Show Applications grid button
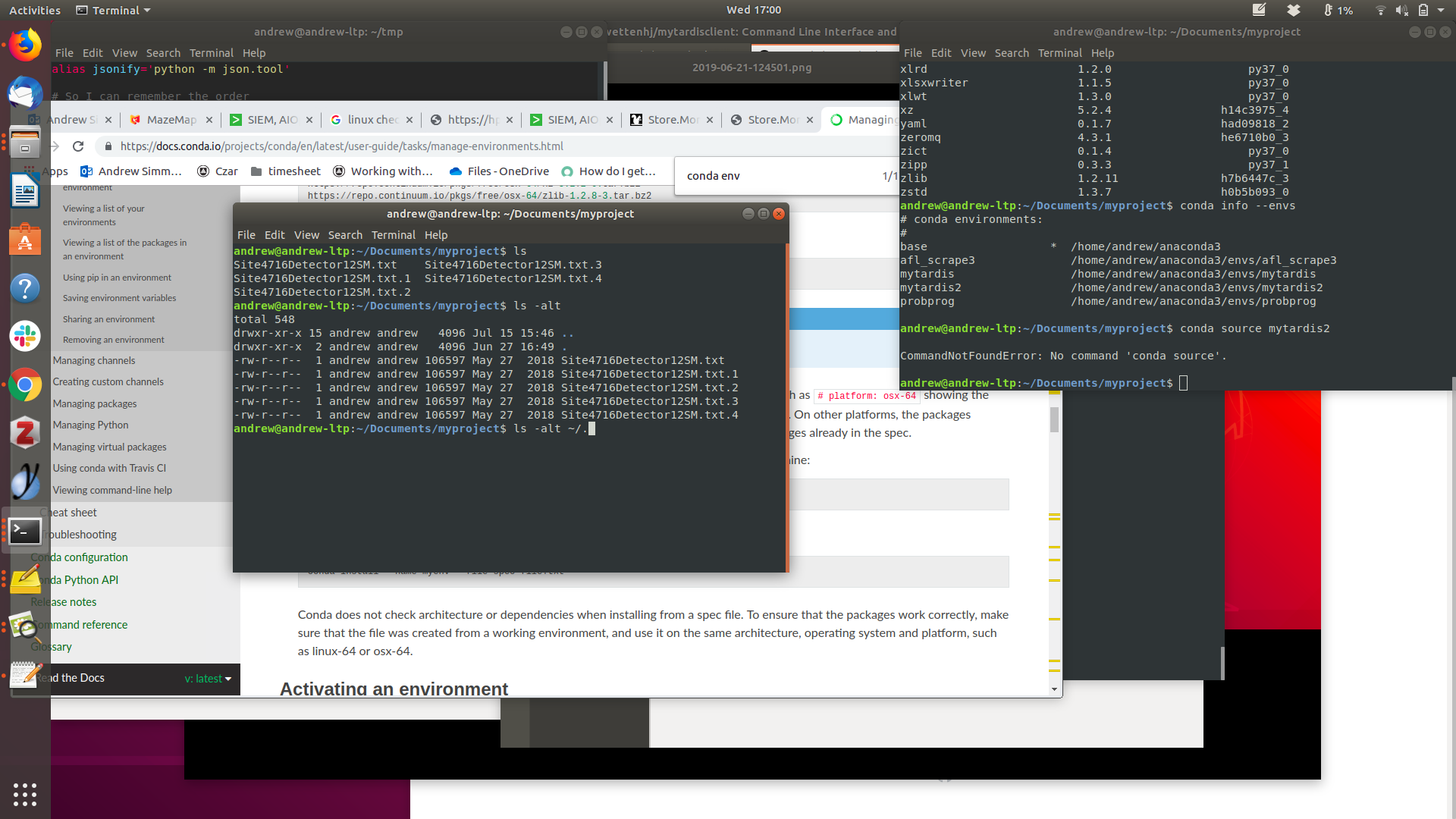1456x819 pixels. (x=25, y=794)
